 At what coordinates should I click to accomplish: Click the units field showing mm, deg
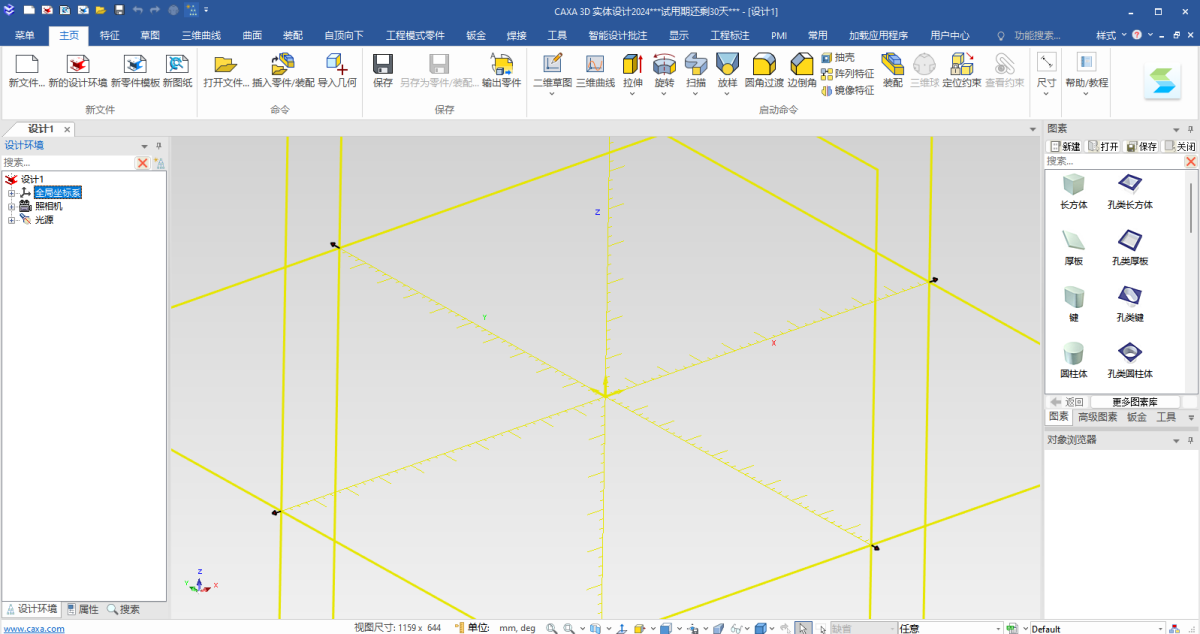(516, 627)
